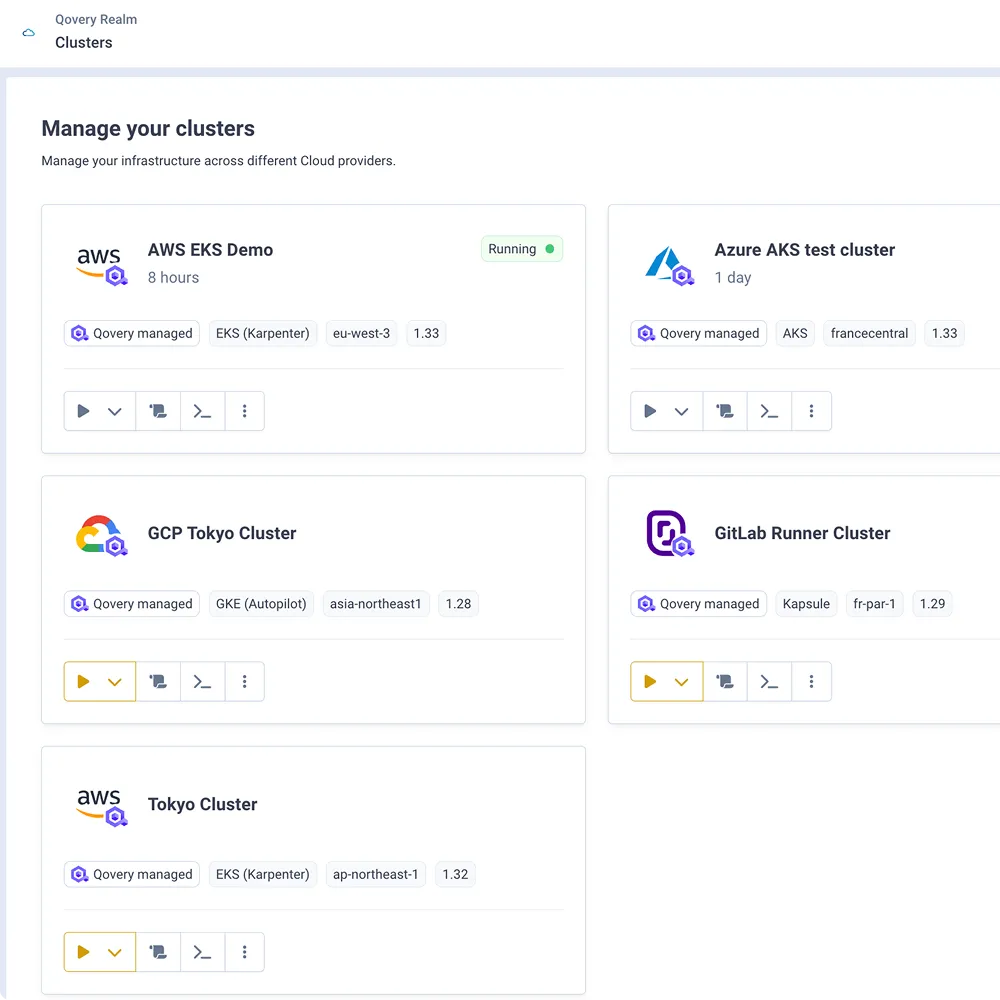This screenshot has height=1000, width=1000.
Task: Open more options for Azure AKS test cluster
Action: coord(811,411)
